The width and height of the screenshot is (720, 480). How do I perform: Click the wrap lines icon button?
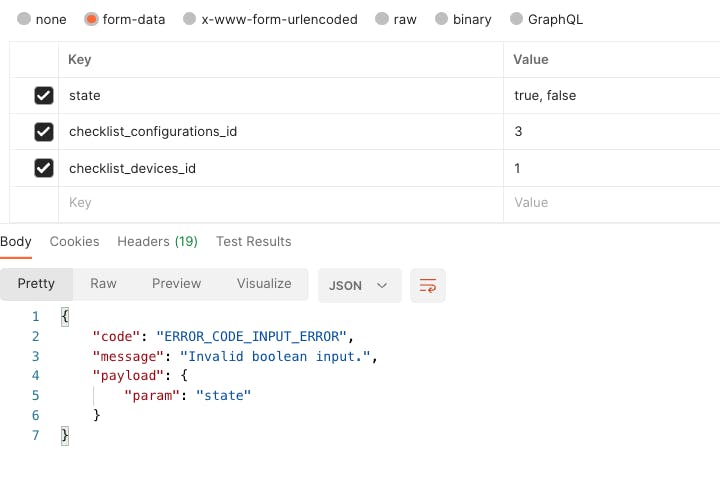pyautogui.click(x=428, y=285)
